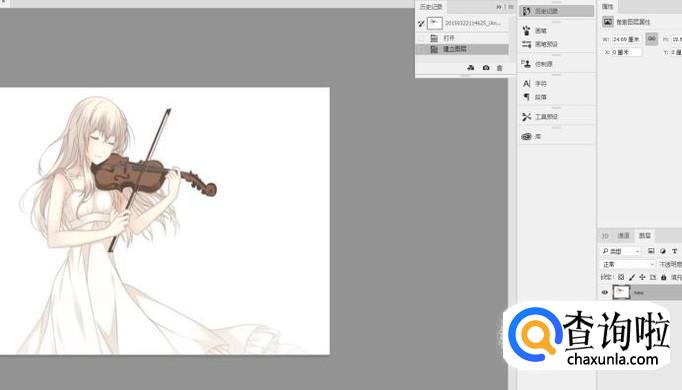Image resolution: width=682 pixels, height=390 pixels.
Task: Toggle link width and height chain button
Action: (651, 39)
